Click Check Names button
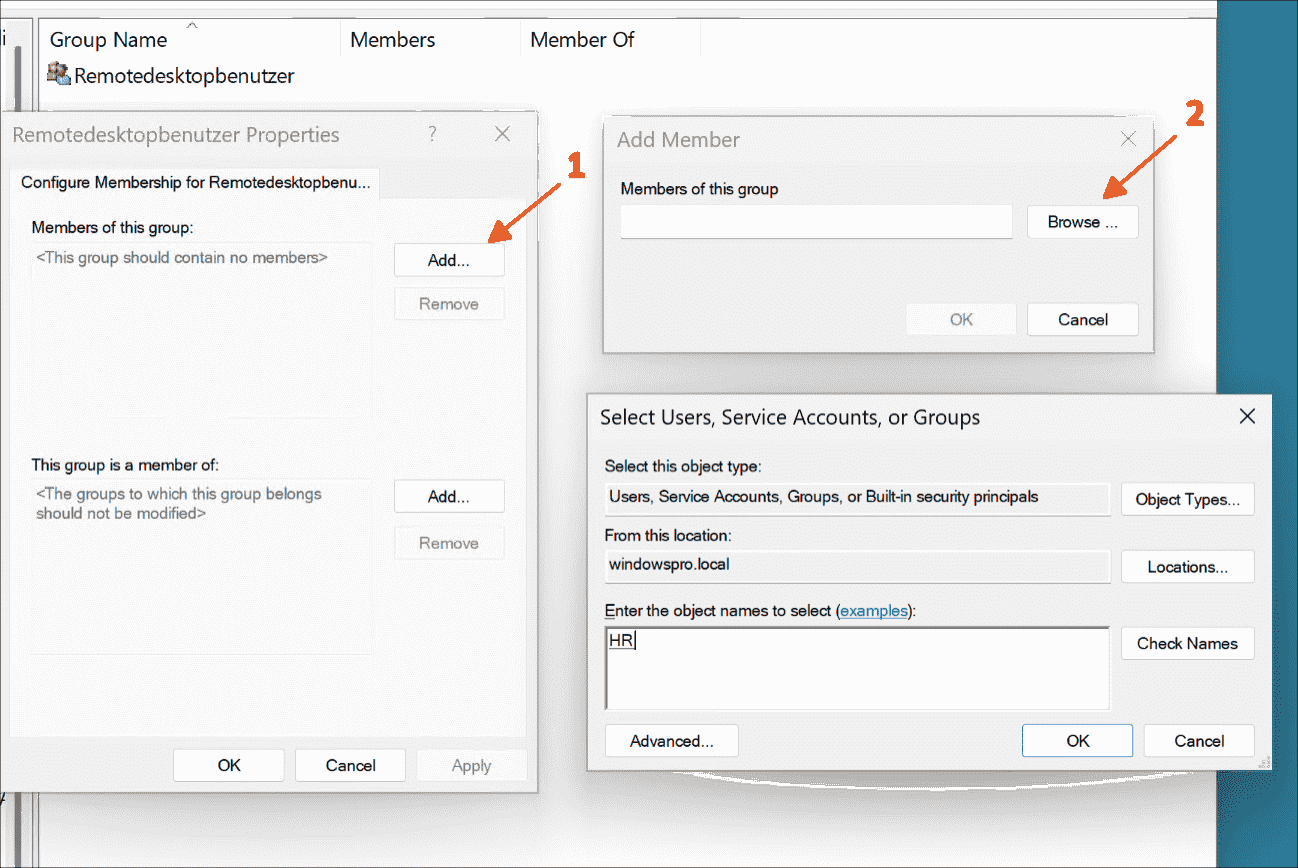Viewport: 1298px width, 868px height. (1188, 643)
